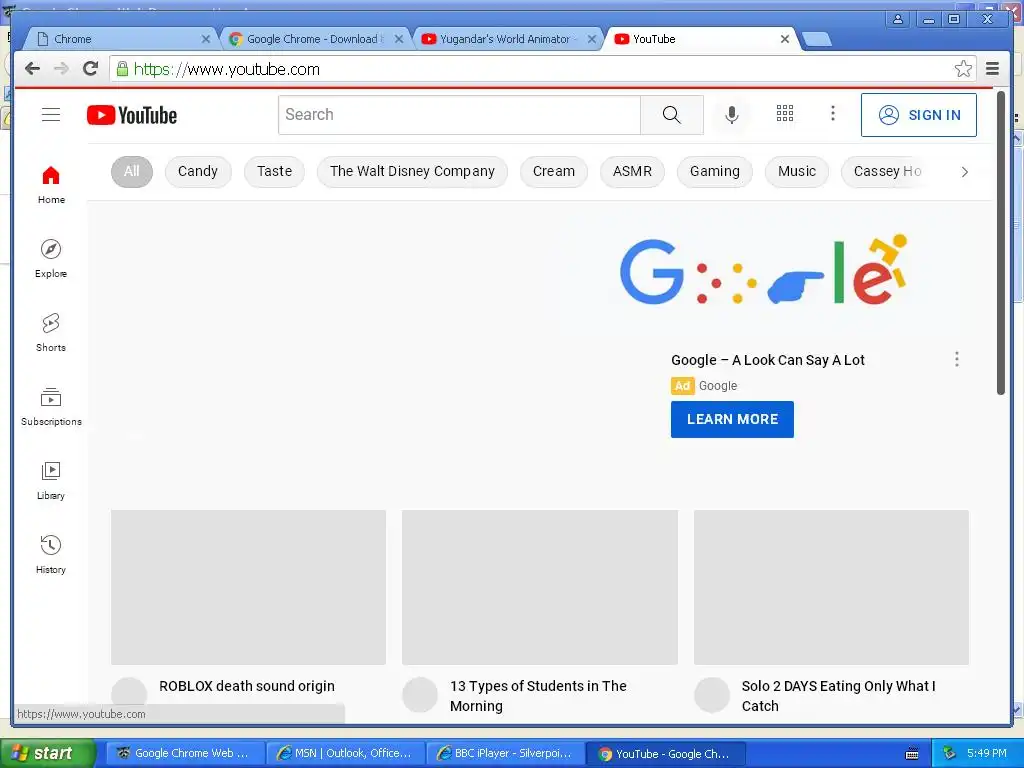Select the Candy filter chip
The image size is (1024, 768).
(x=198, y=172)
